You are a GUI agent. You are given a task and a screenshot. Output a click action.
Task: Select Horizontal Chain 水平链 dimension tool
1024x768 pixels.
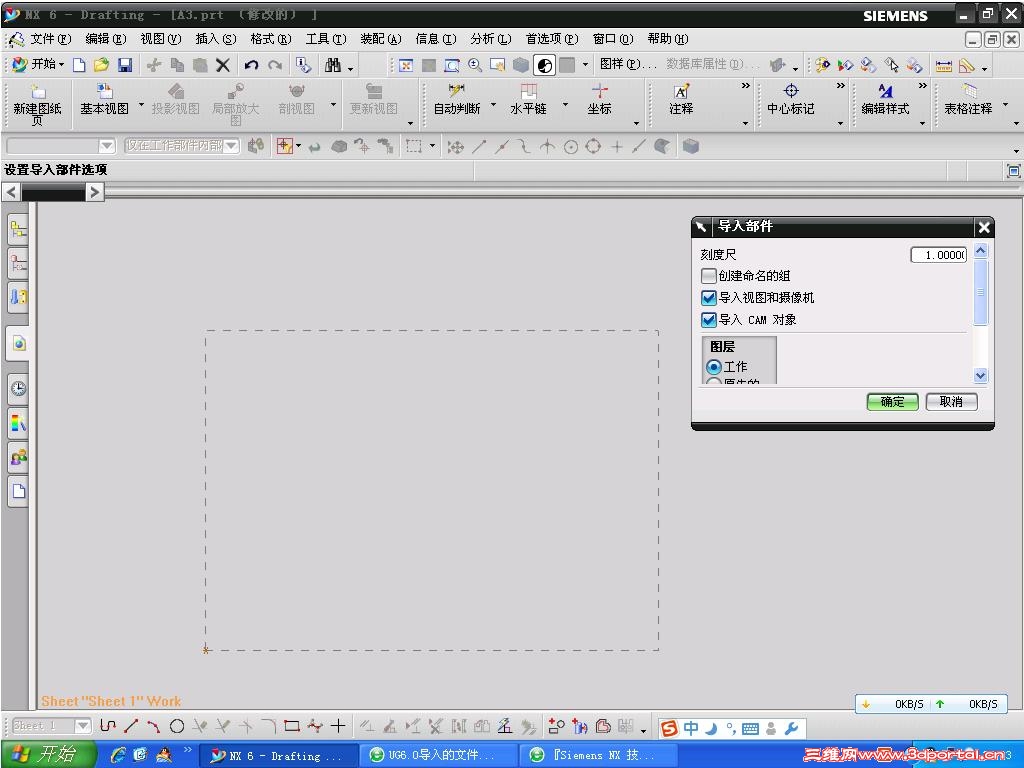pyautogui.click(x=528, y=99)
